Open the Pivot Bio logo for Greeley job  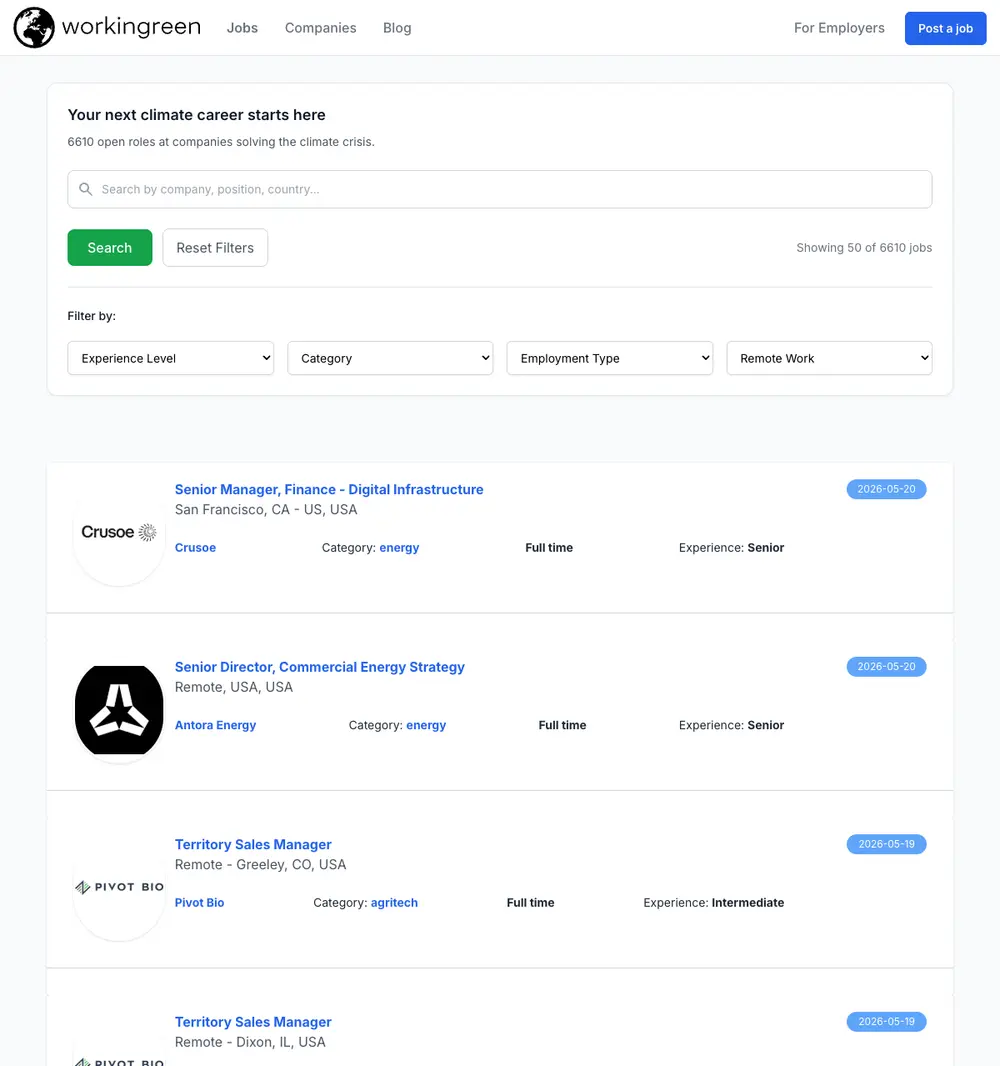[119, 887]
